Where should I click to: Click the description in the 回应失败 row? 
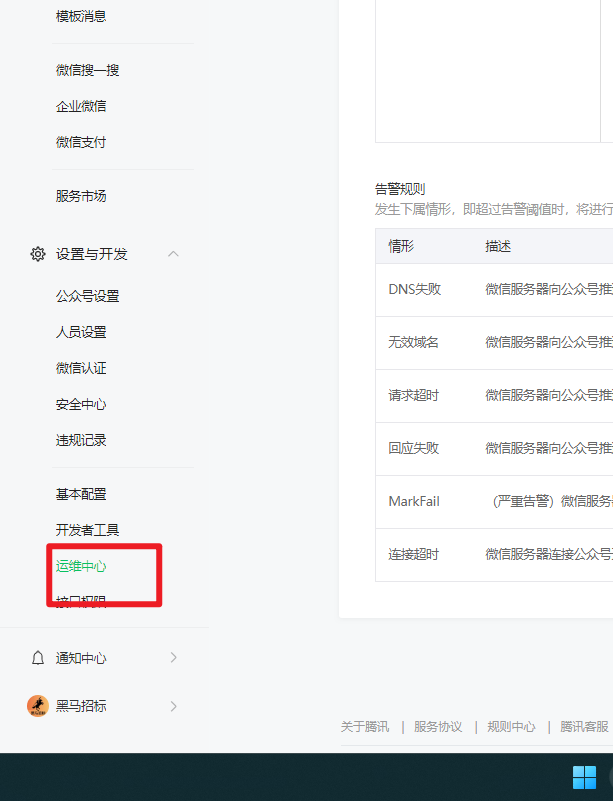(549, 448)
